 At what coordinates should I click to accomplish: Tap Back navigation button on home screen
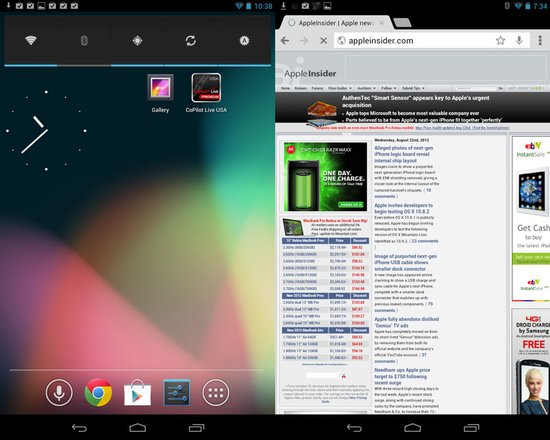[x=79, y=427]
